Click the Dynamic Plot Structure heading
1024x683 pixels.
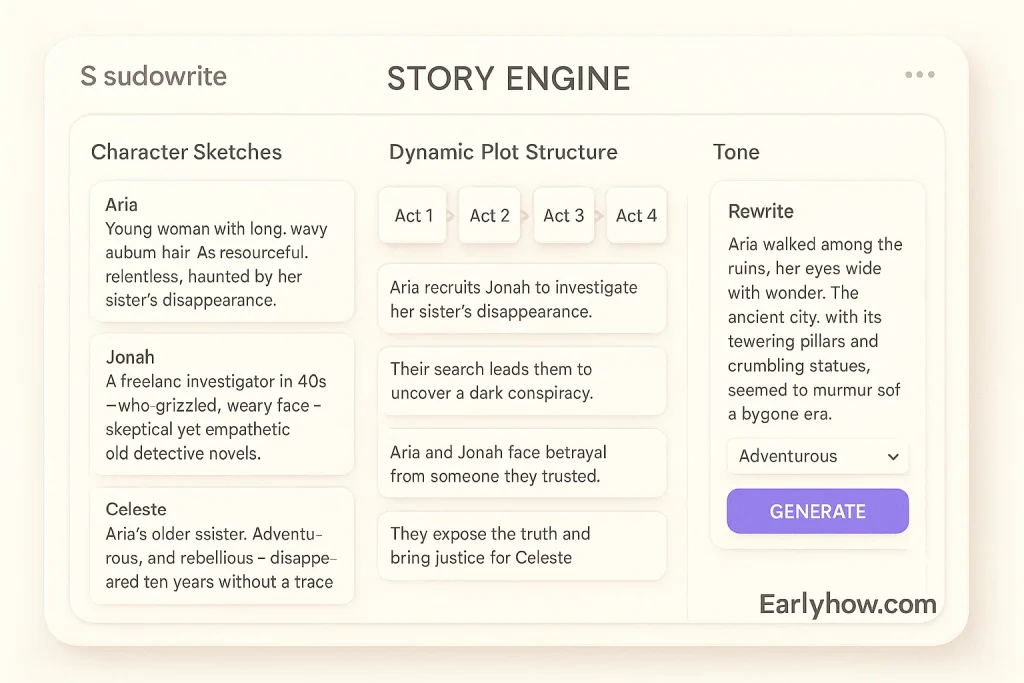tap(503, 152)
